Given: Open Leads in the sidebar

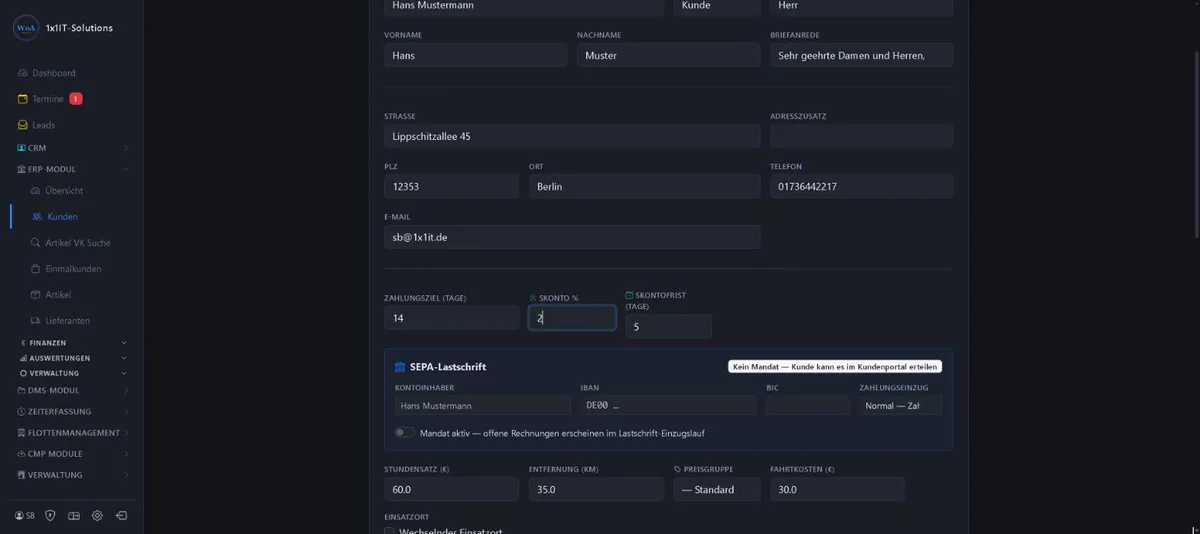Looking at the screenshot, I should 43,125.
